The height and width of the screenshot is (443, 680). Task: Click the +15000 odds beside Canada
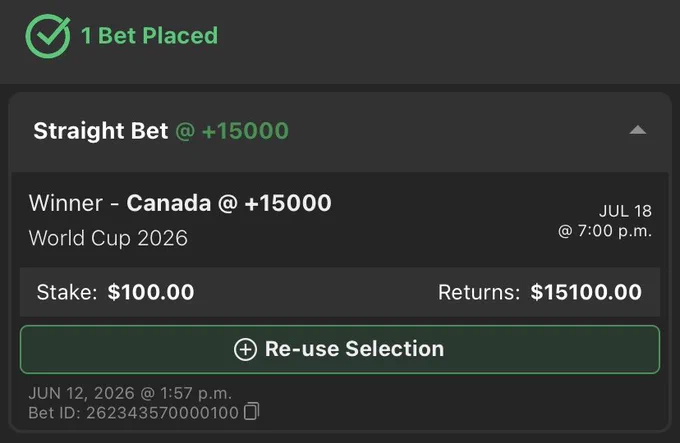tap(288, 203)
